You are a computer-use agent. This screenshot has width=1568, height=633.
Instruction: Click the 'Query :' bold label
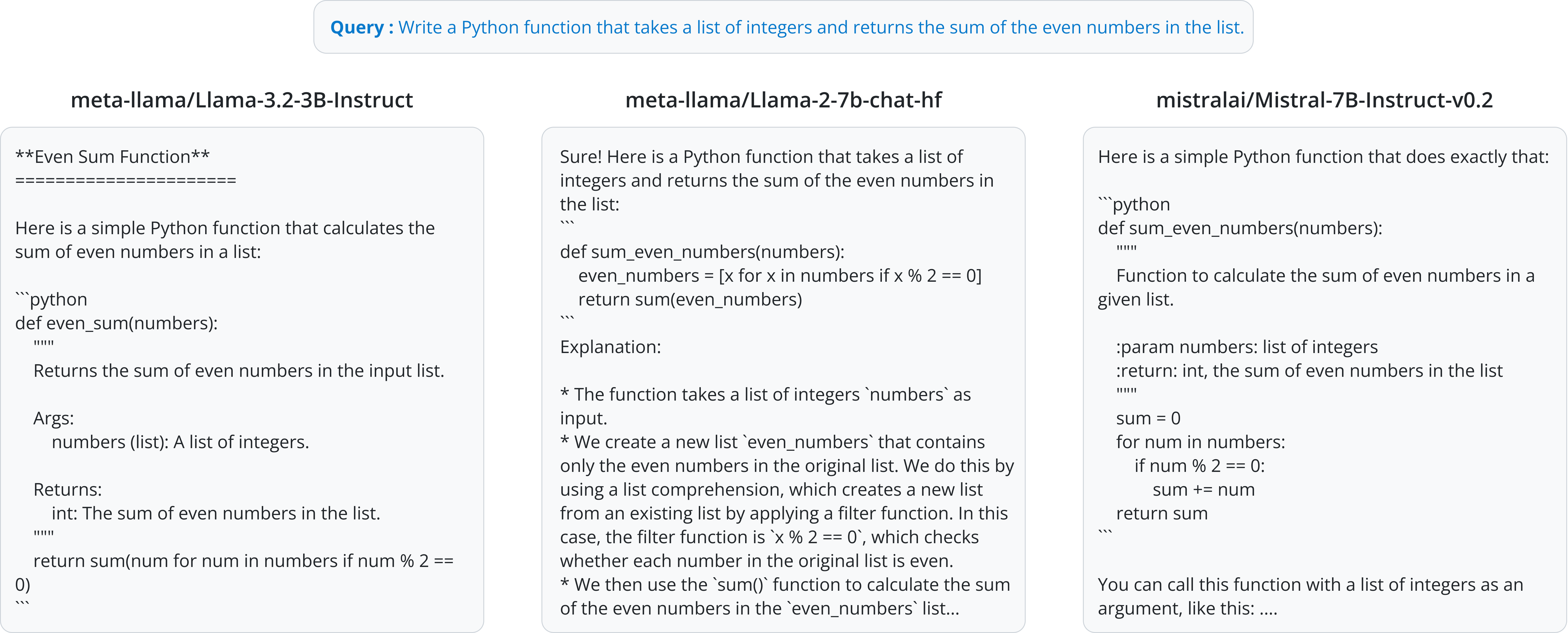pyautogui.click(x=362, y=27)
